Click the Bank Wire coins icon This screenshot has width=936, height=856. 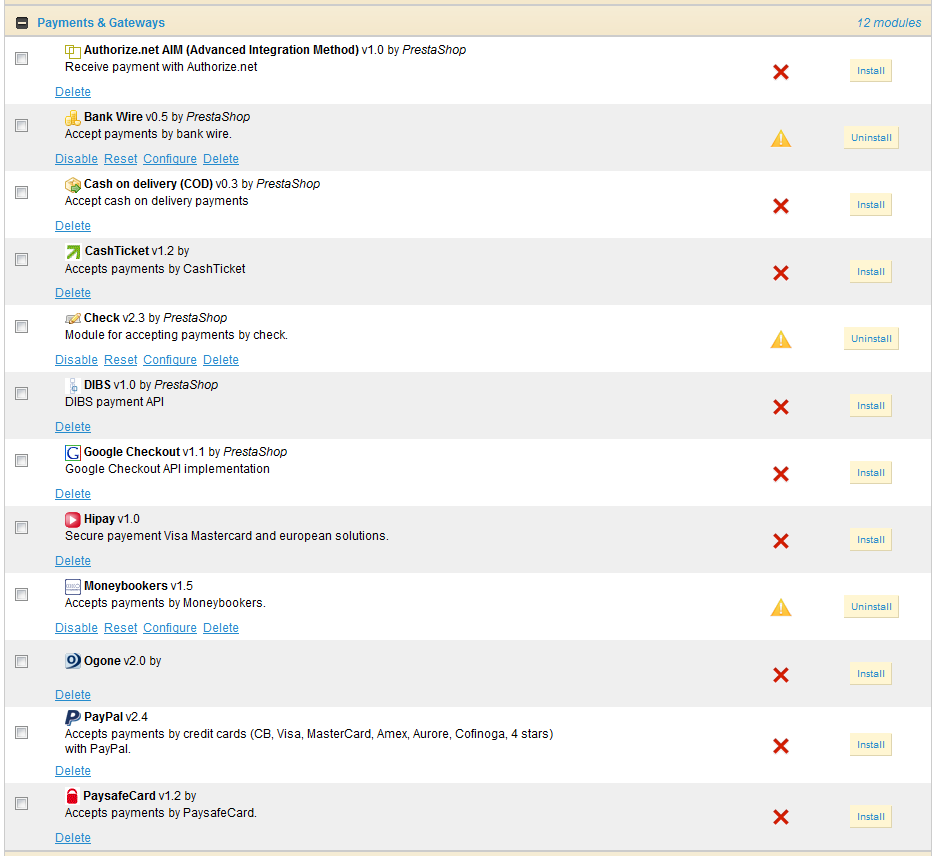point(72,118)
